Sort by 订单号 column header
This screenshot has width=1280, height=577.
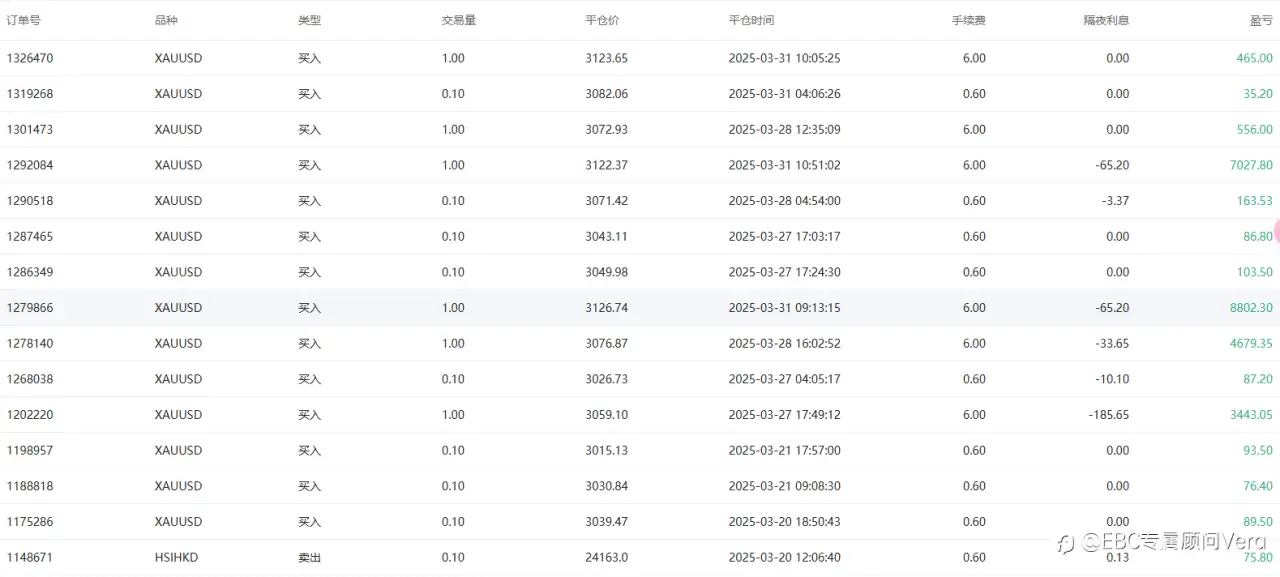click(24, 20)
